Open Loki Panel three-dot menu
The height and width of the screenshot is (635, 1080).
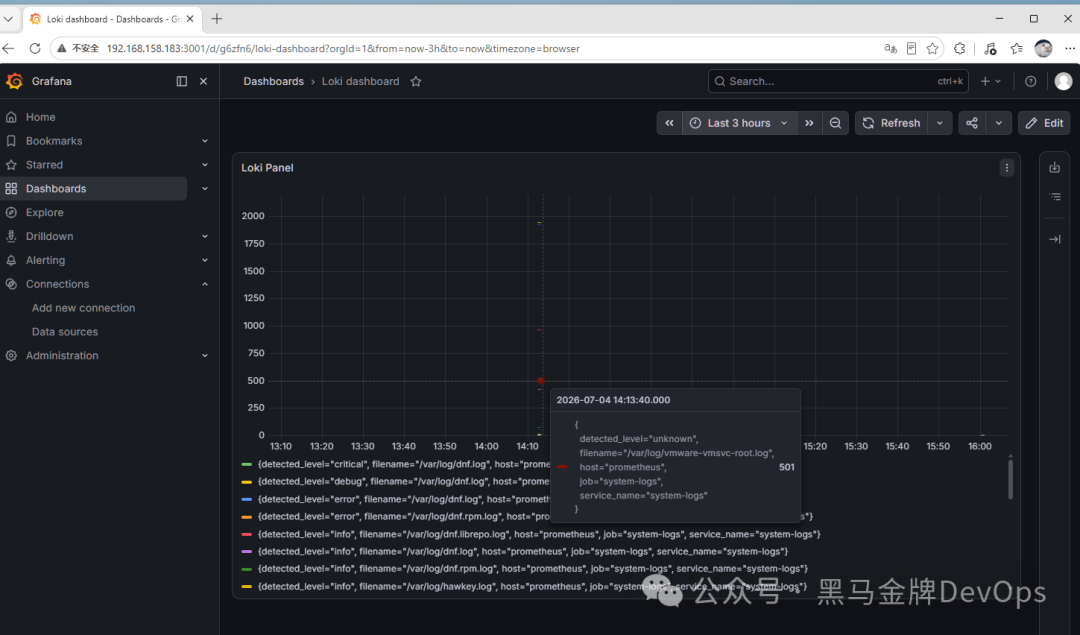(x=1006, y=168)
